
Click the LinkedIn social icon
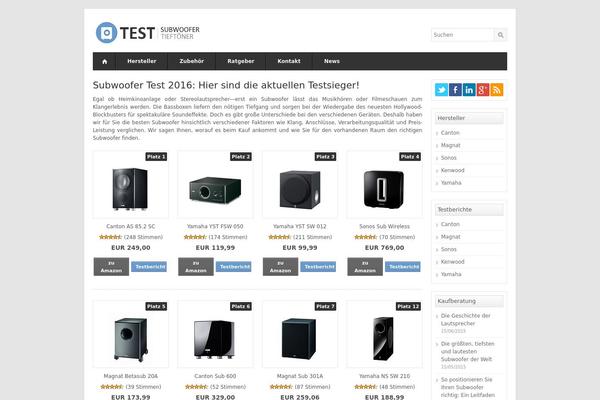[x=469, y=90]
